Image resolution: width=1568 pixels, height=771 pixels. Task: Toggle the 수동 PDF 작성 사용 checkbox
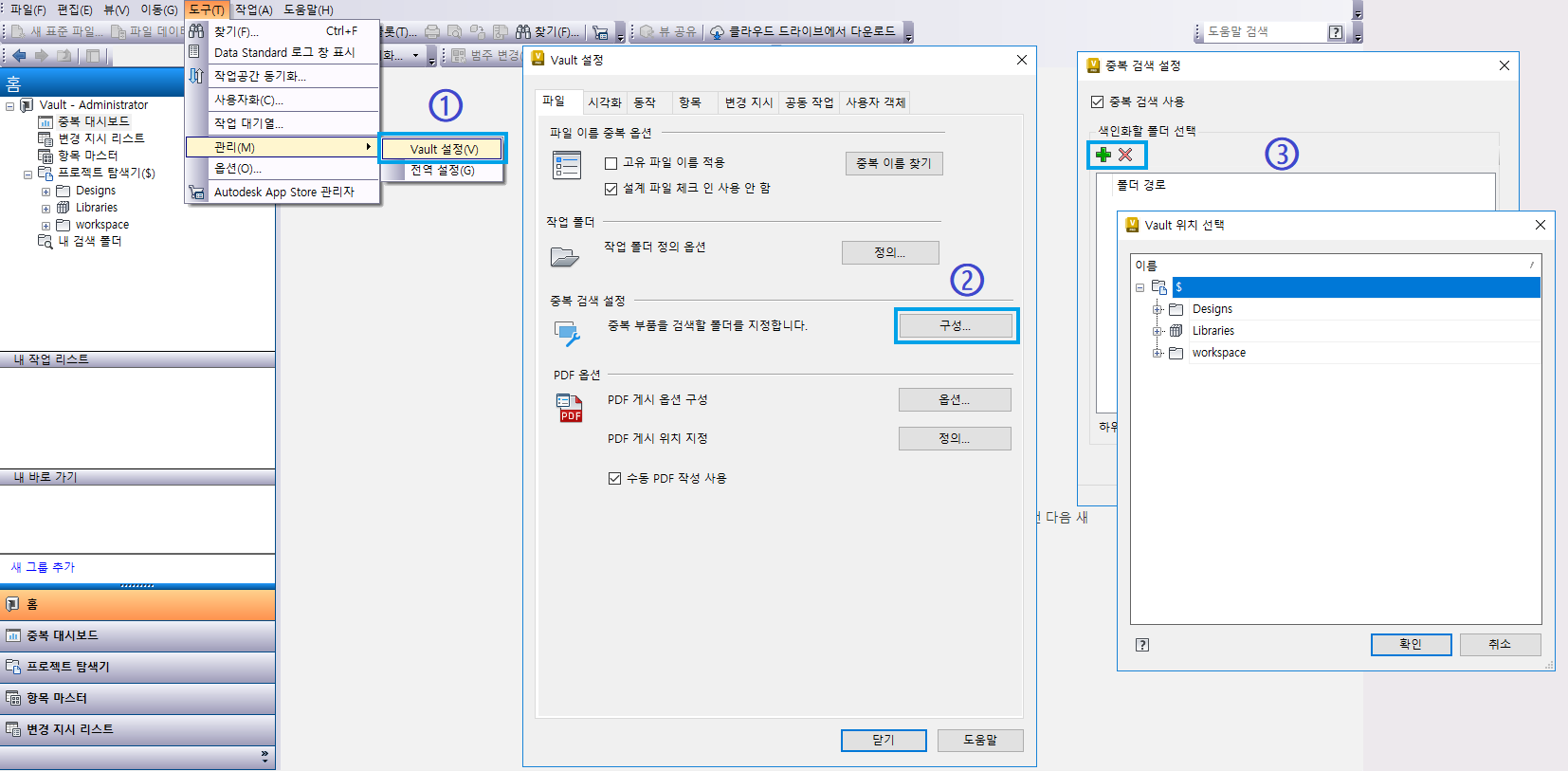click(615, 479)
